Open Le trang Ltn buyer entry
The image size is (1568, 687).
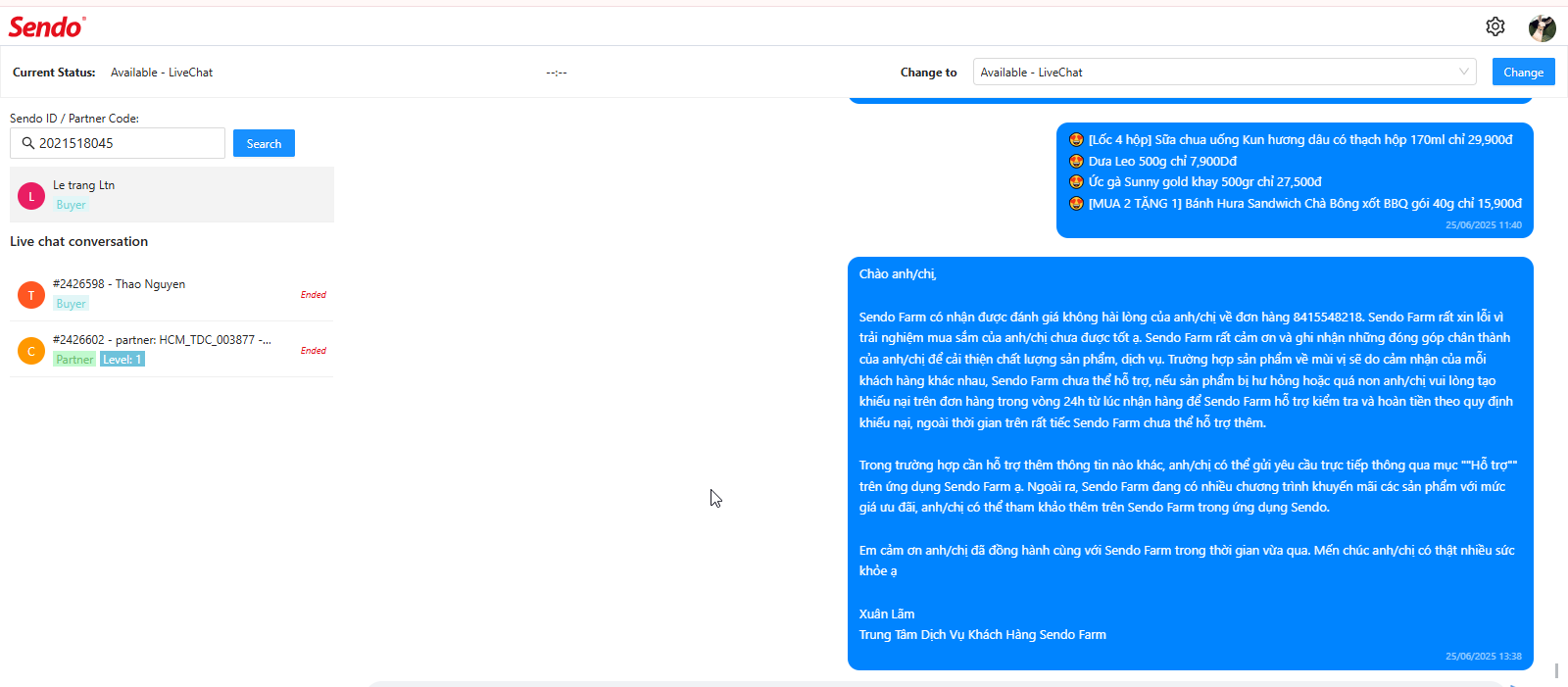coord(171,194)
